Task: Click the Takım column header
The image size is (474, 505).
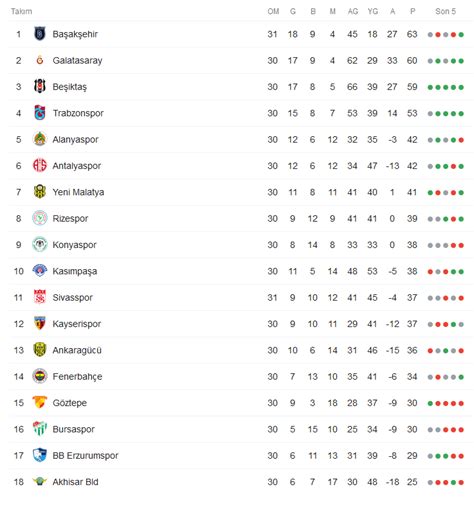Action: click(22, 11)
